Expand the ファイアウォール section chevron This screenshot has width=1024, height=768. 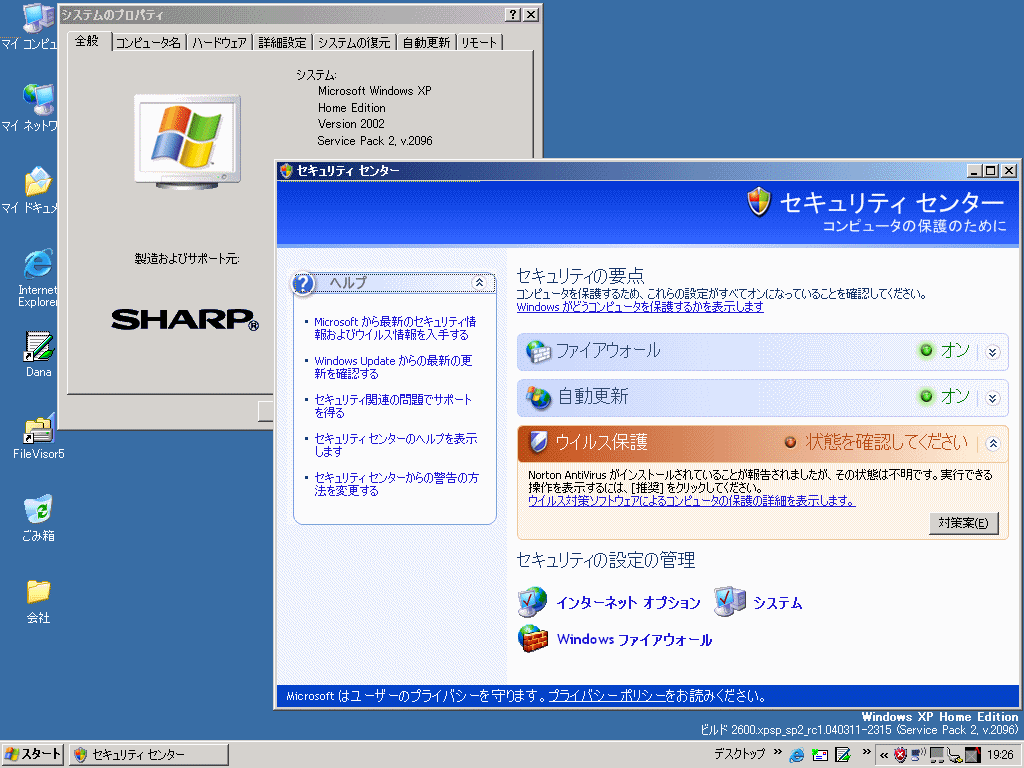click(x=992, y=352)
